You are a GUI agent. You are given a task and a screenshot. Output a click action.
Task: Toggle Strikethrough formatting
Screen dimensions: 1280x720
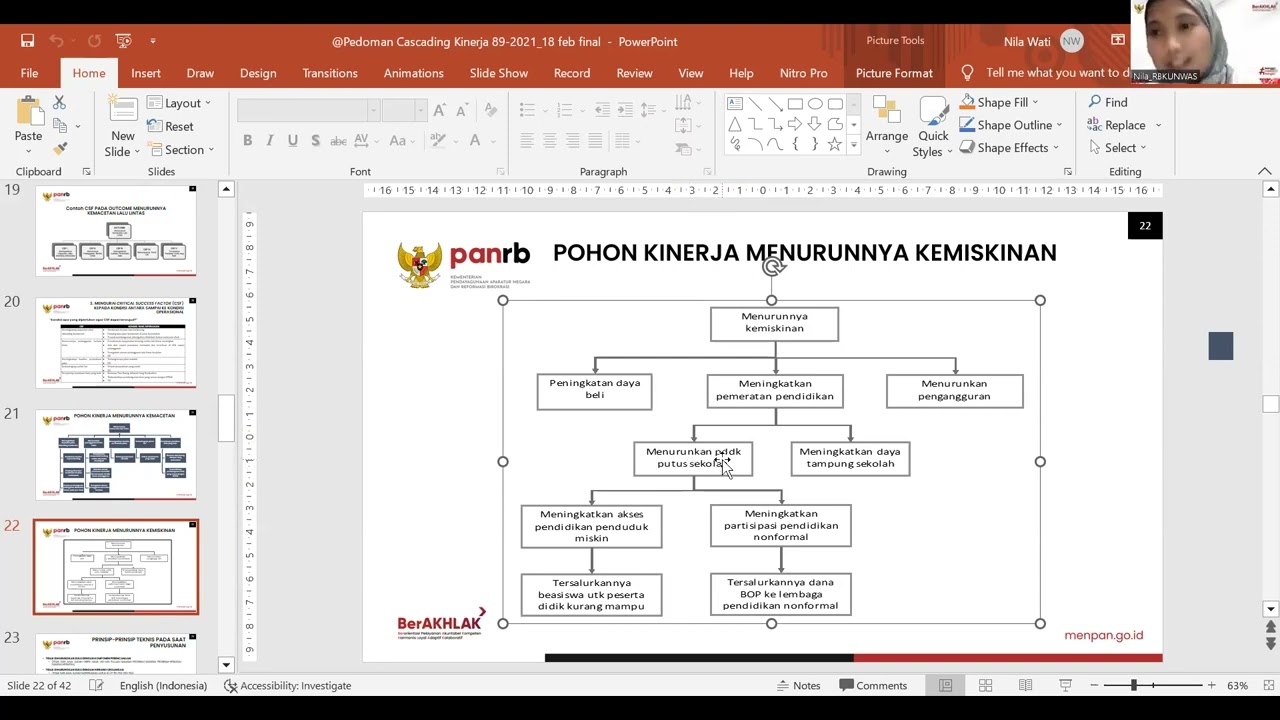pos(338,141)
